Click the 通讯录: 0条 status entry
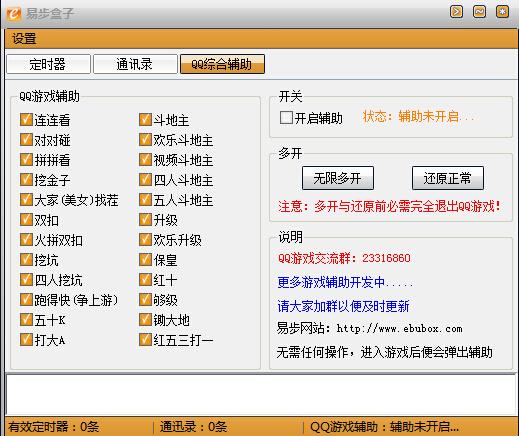519x436 pixels. coord(193,427)
